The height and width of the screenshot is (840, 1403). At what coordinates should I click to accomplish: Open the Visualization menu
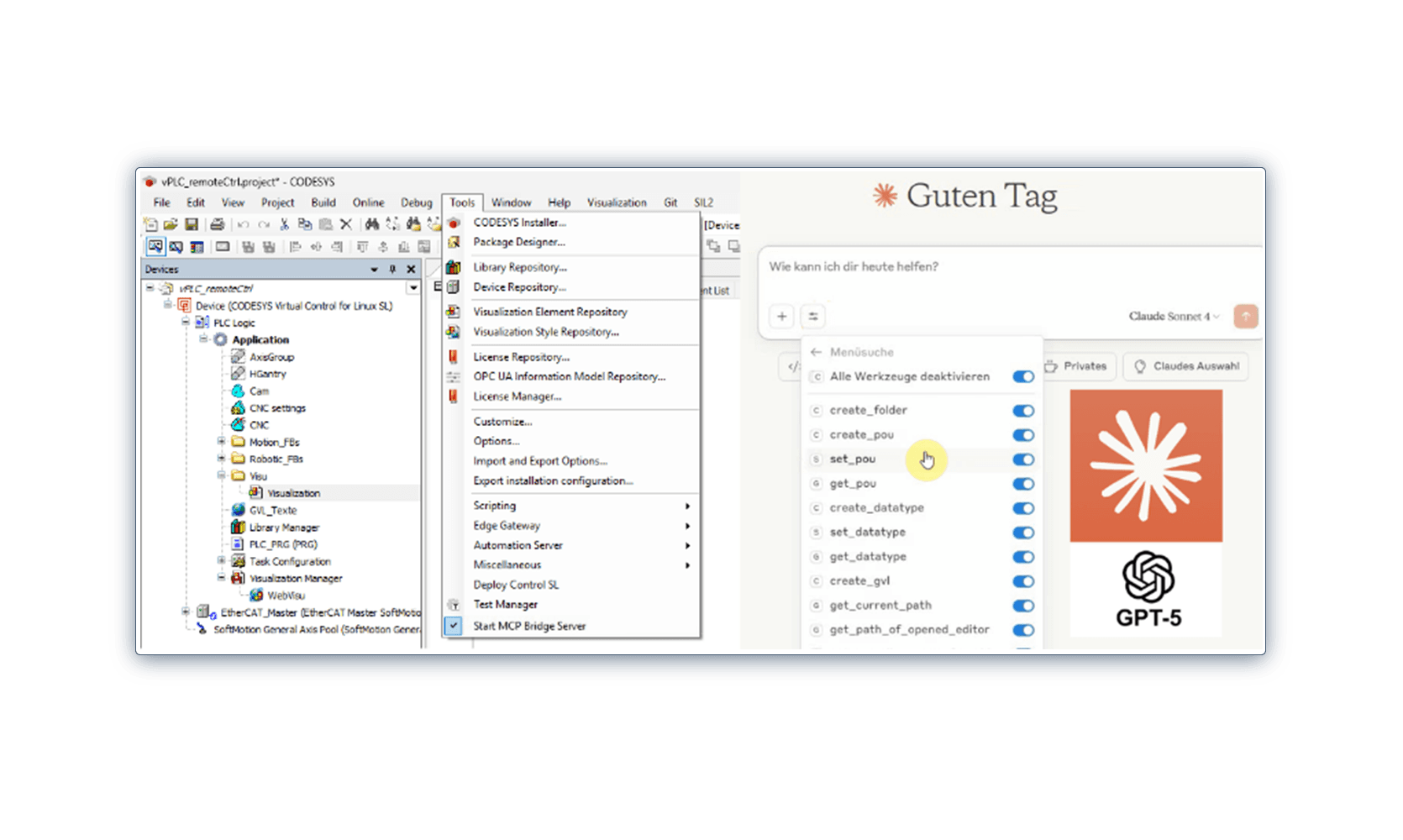pyautogui.click(x=616, y=202)
